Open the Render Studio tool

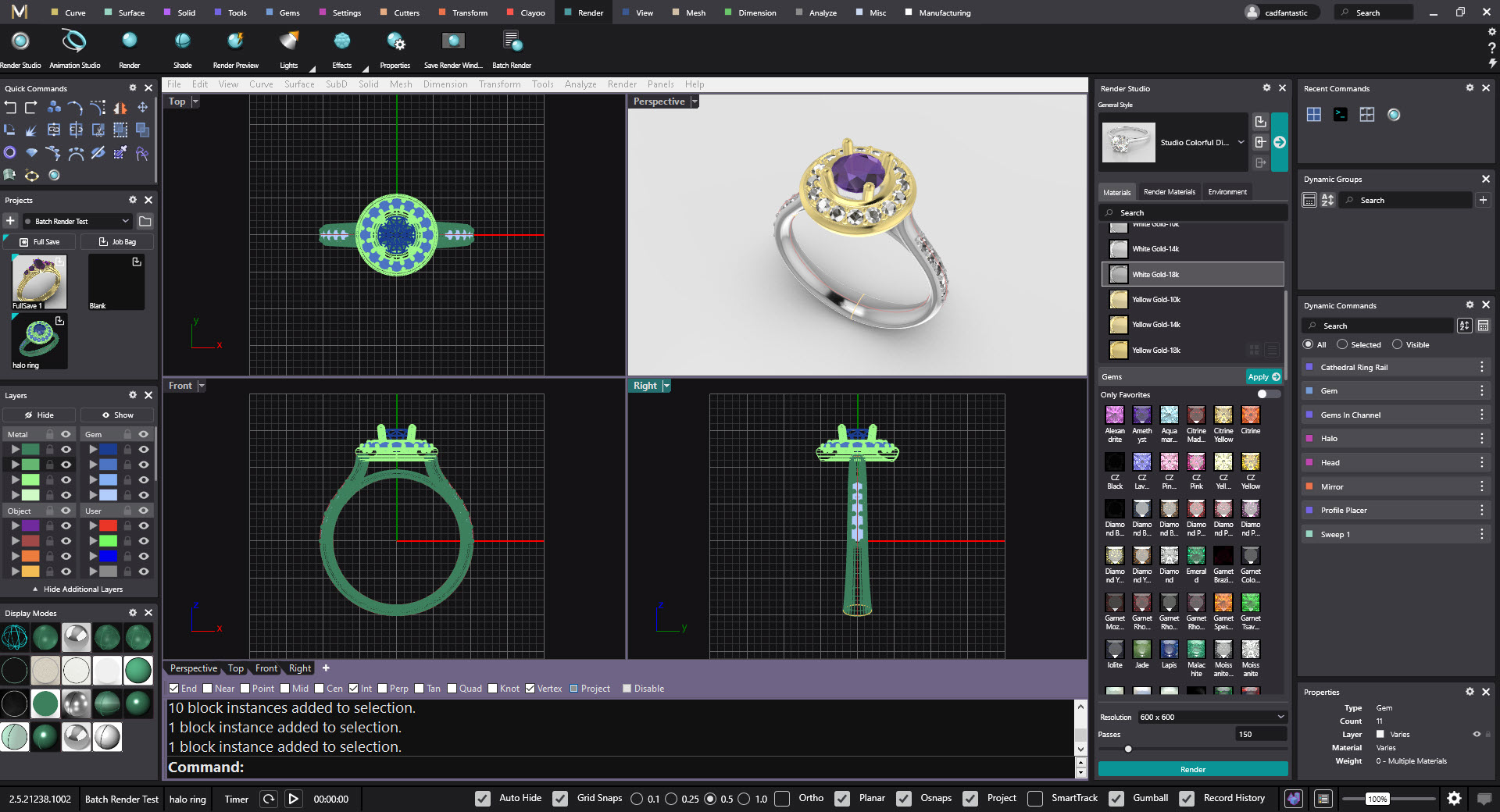tap(20, 41)
